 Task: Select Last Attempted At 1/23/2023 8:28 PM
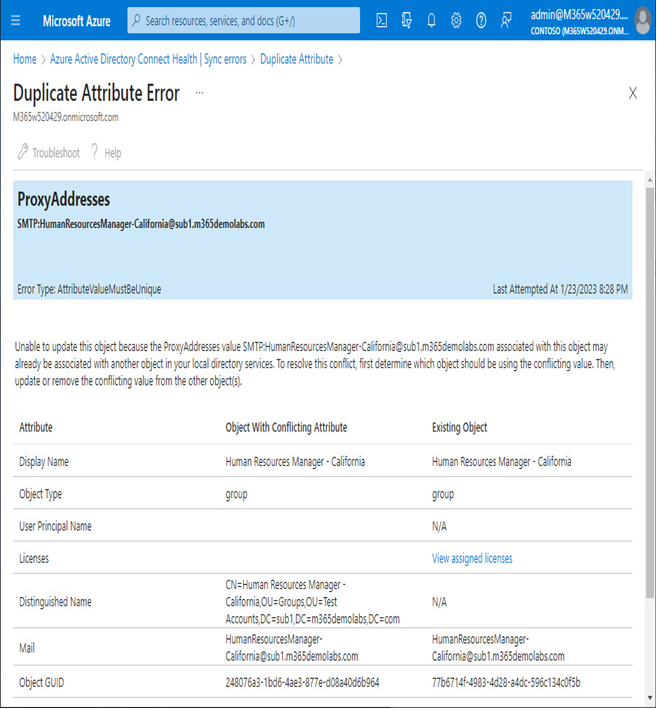point(560,289)
